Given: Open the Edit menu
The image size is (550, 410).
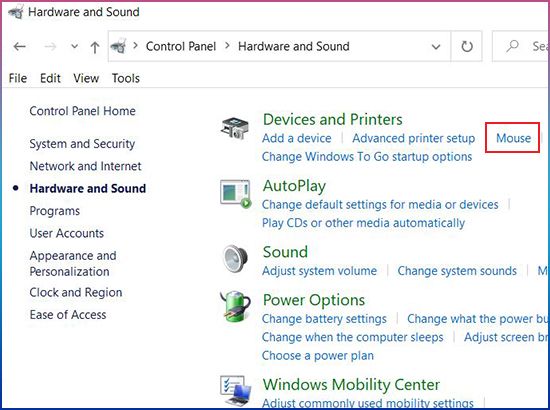Looking at the screenshot, I should (x=50, y=78).
